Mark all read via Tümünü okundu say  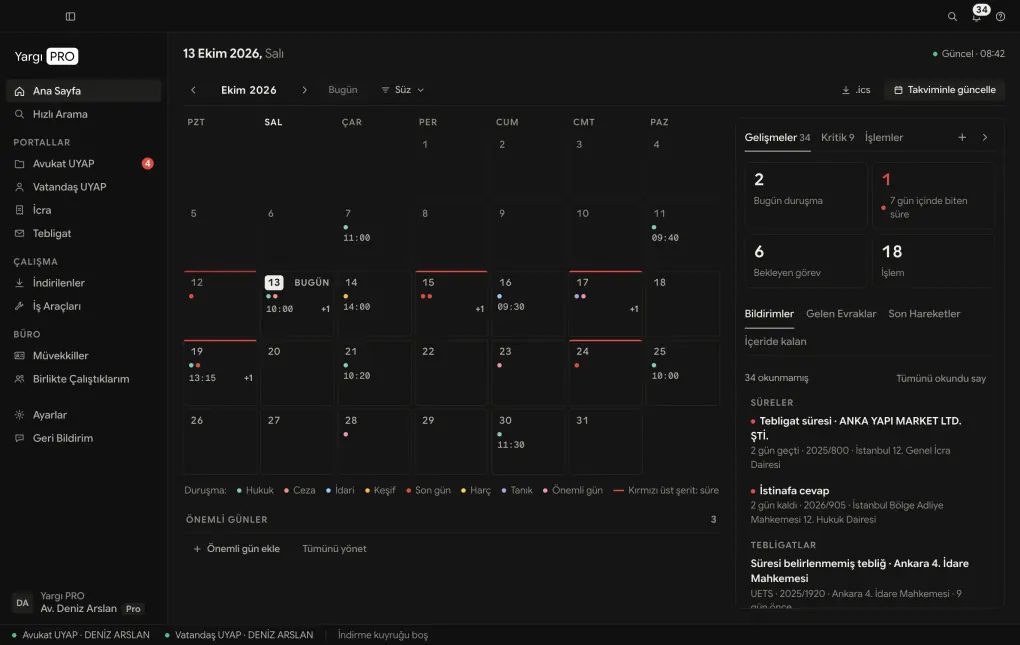pos(941,378)
